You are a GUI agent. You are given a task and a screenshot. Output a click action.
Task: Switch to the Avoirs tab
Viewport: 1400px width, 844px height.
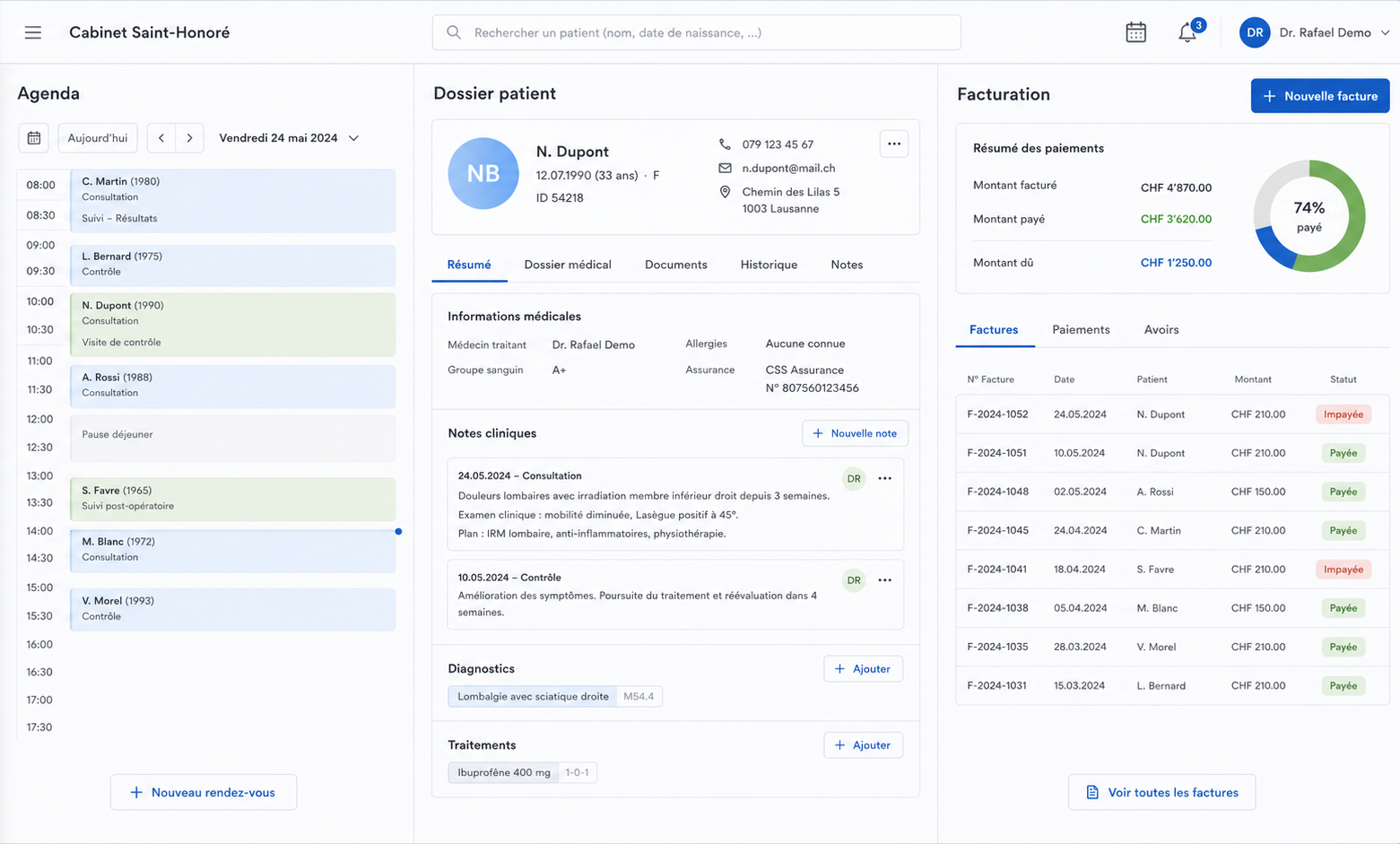(1161, 330)
